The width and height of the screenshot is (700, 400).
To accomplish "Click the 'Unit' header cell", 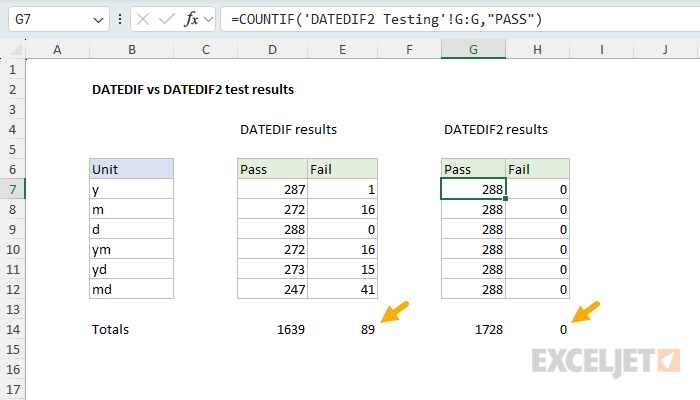I will 131,169.
